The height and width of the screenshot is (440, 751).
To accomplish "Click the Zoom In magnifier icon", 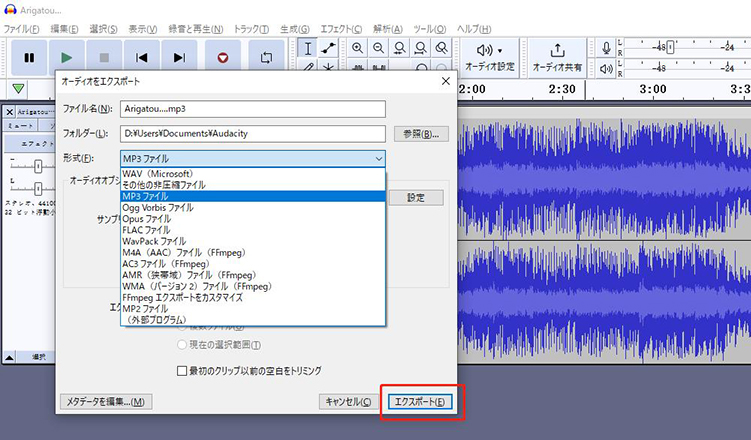I will tap(357, 48).
